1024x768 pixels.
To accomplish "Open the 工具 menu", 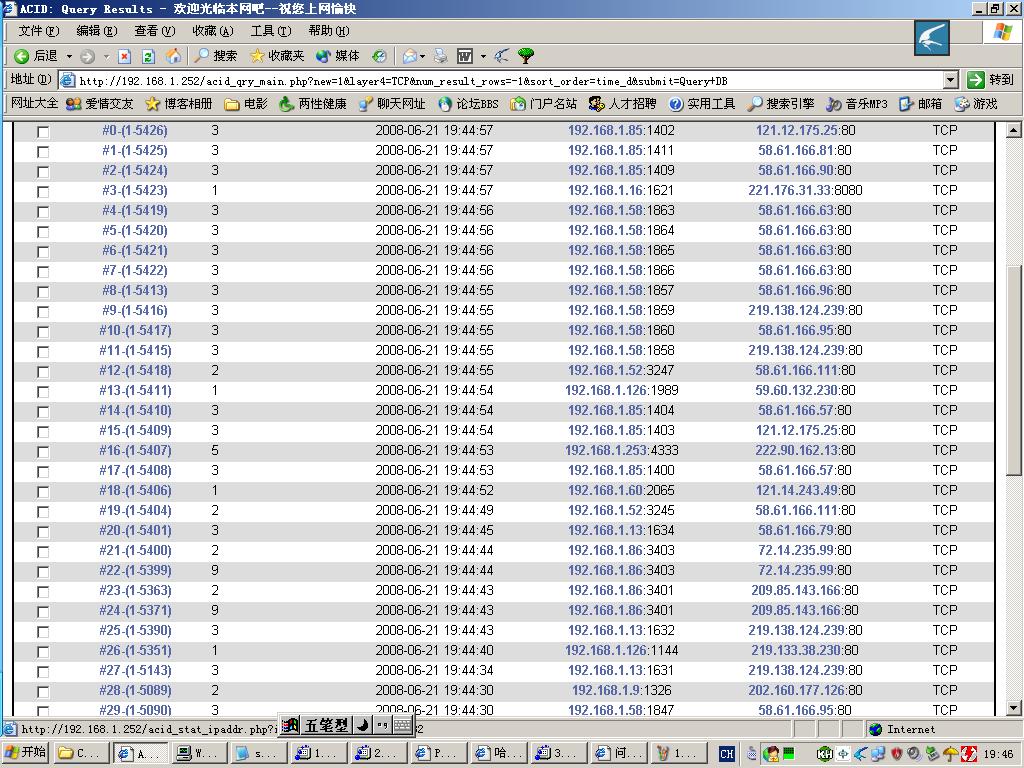I will tap(271, 31).
